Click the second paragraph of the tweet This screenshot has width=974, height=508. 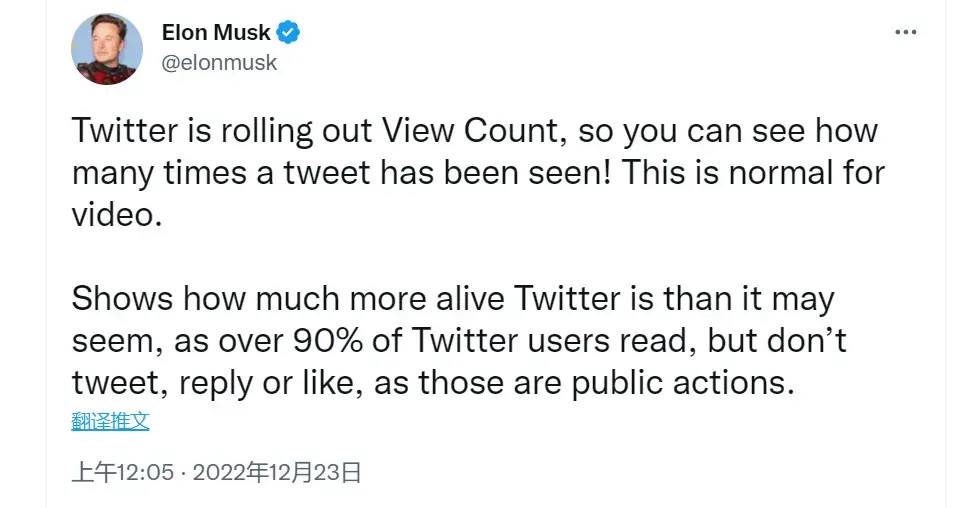(x=459, y=340)
